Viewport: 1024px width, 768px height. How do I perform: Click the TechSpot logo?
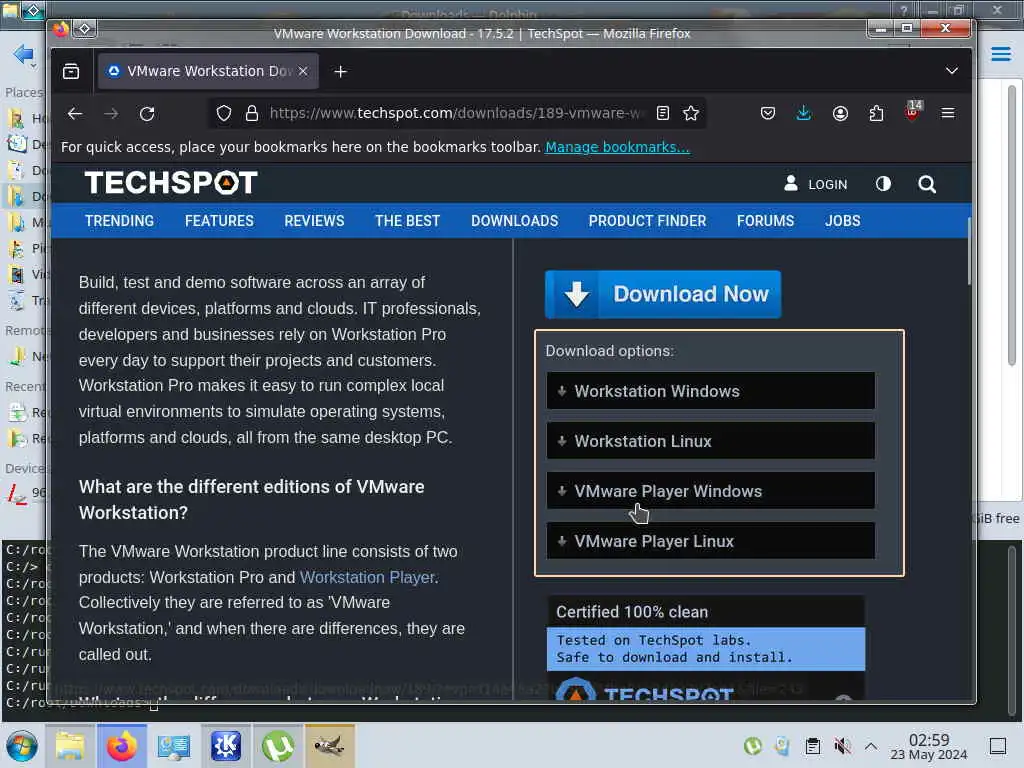[171, 183]
